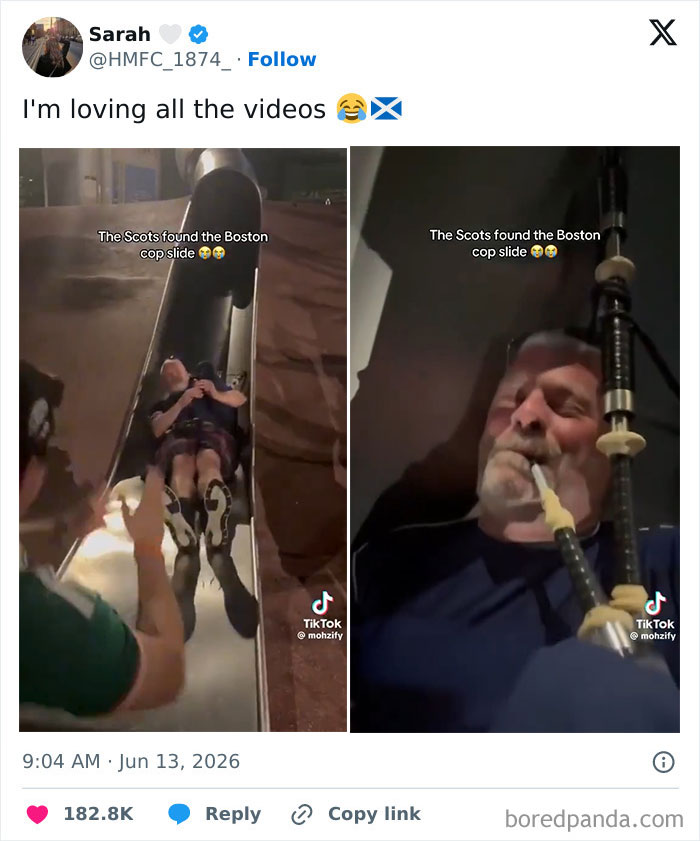Screen dimensions: 700x841
Task: Follow the @HMFC_1874_ account
Action: tap(282, 59)
